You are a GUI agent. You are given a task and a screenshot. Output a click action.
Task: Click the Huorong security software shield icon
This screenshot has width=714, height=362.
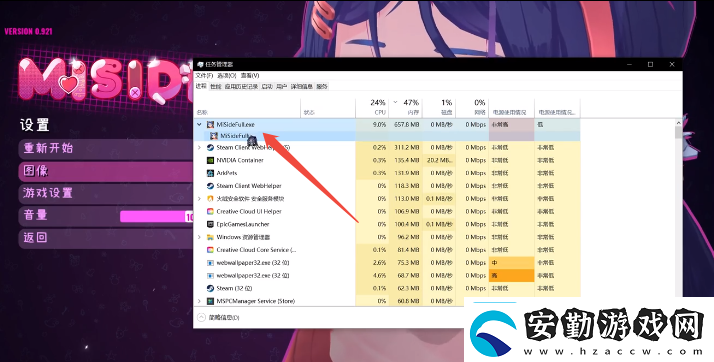[x=210, y=199]
